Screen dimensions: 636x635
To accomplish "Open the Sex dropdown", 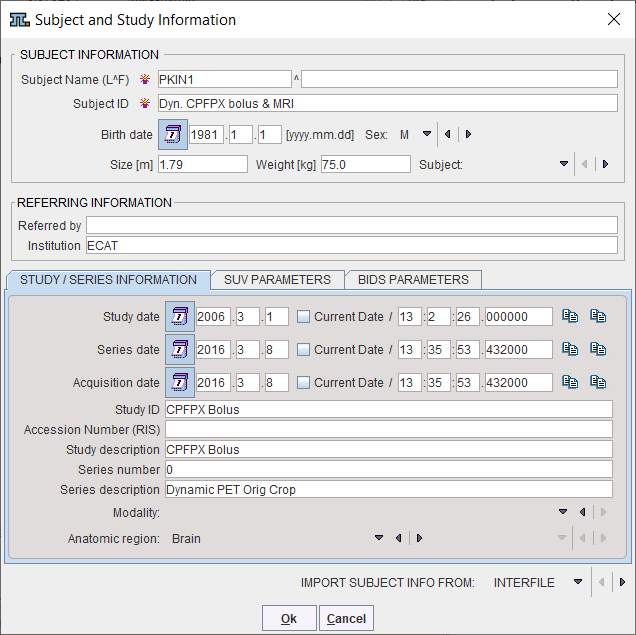I will click(427, 134).
